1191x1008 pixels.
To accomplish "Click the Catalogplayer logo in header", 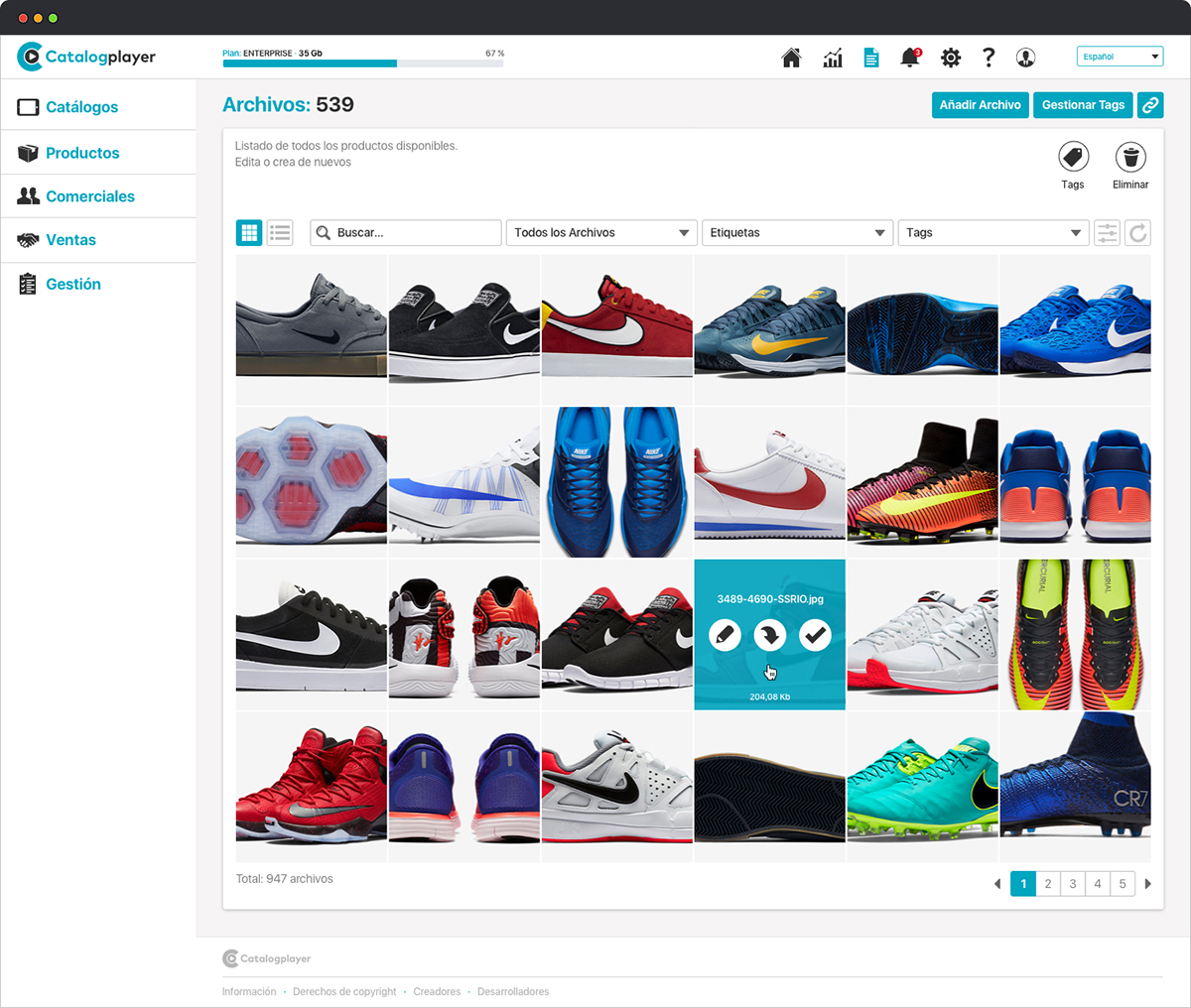I will [86, 57].
